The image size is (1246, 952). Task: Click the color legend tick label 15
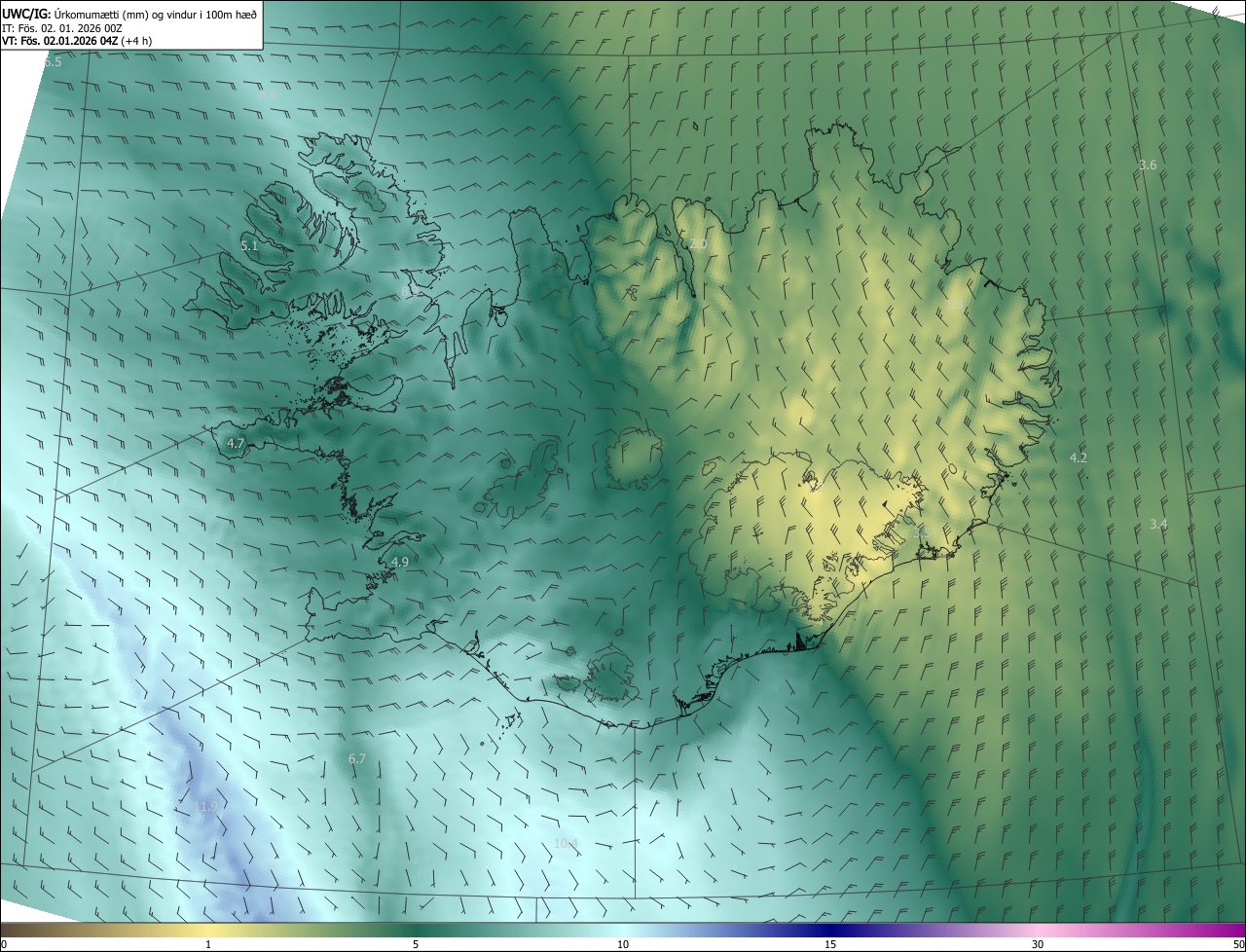click(x=830, y=944)
